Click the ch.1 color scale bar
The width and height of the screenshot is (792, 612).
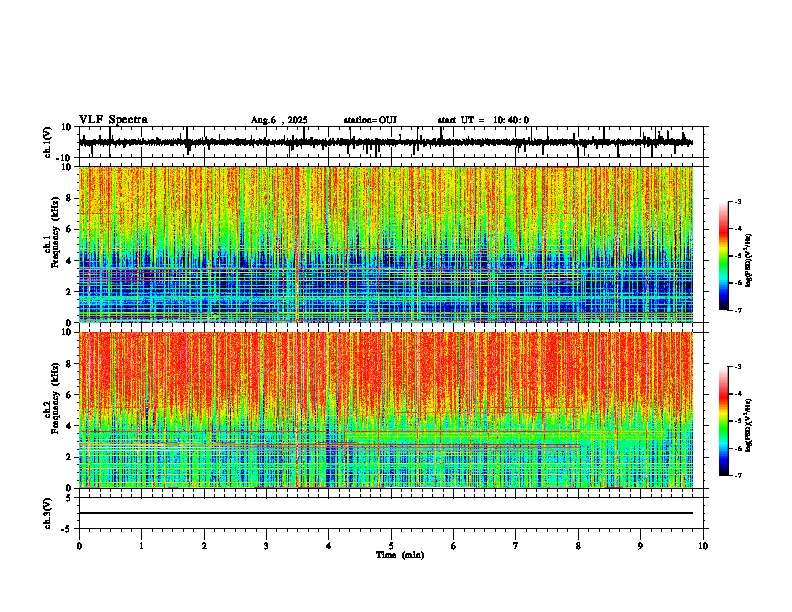coord(724,256)
